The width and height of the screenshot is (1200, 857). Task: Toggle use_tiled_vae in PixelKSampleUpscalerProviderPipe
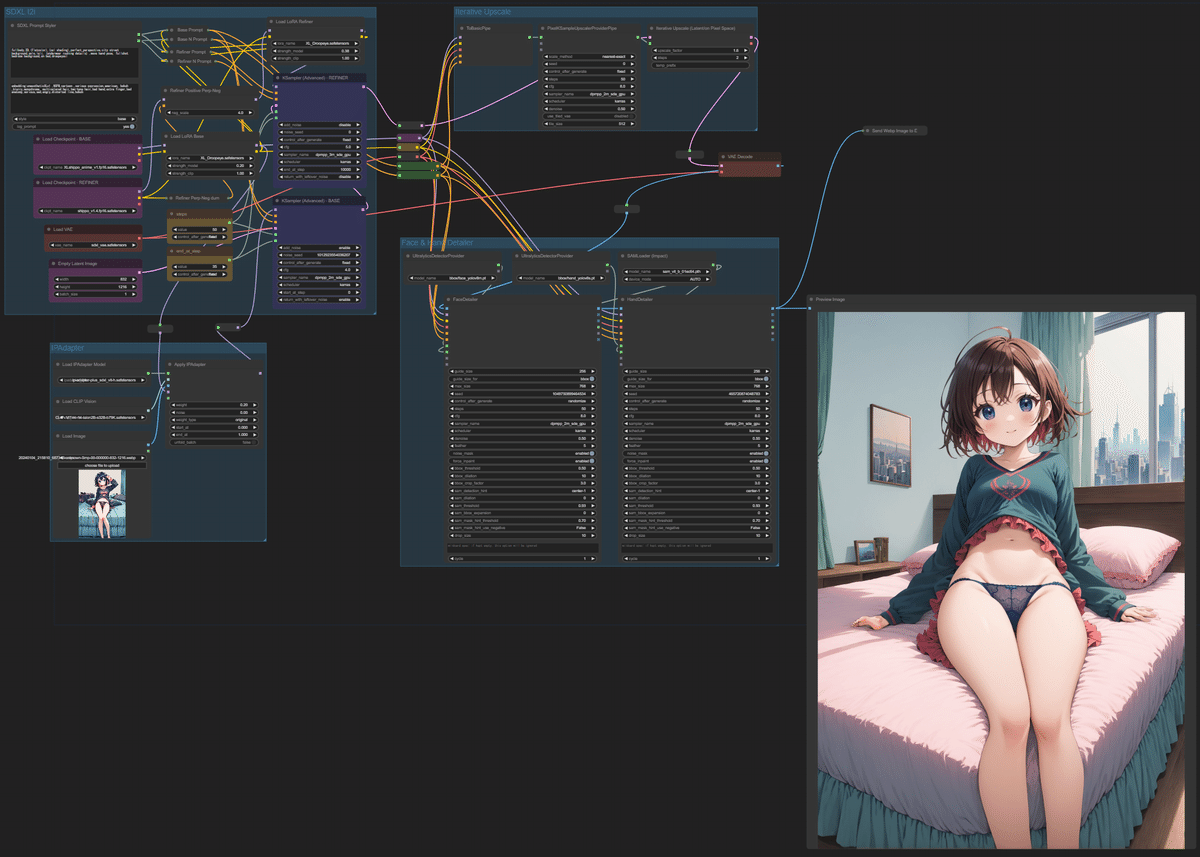click(x=589, y=116)
